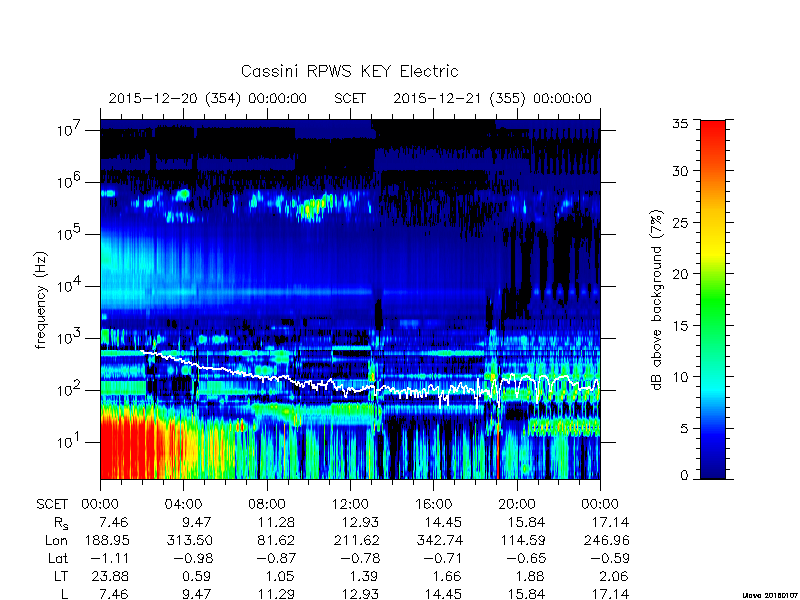Click the 08:00 time tick label
The image size is (800, 600).
point(267,504)
